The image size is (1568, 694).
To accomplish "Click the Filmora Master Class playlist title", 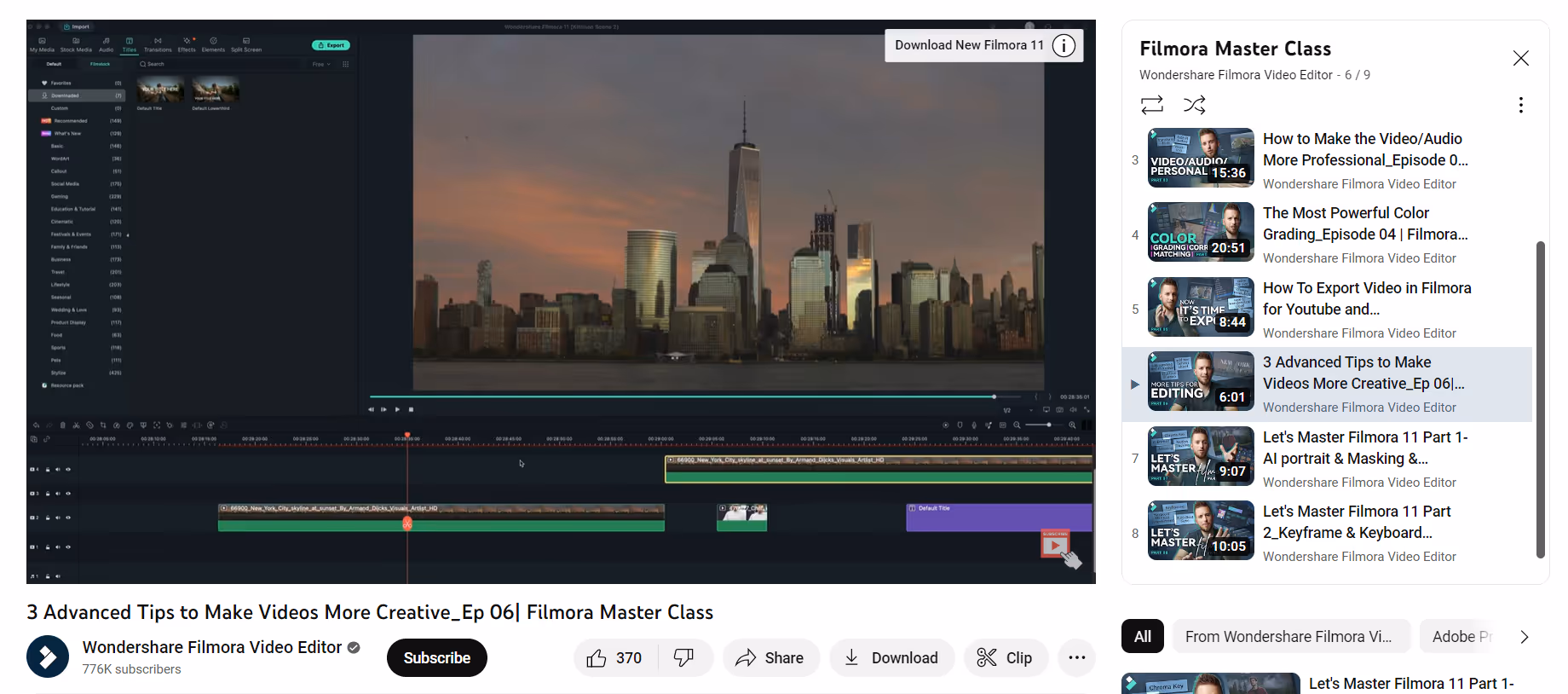I will [1235, 49].
